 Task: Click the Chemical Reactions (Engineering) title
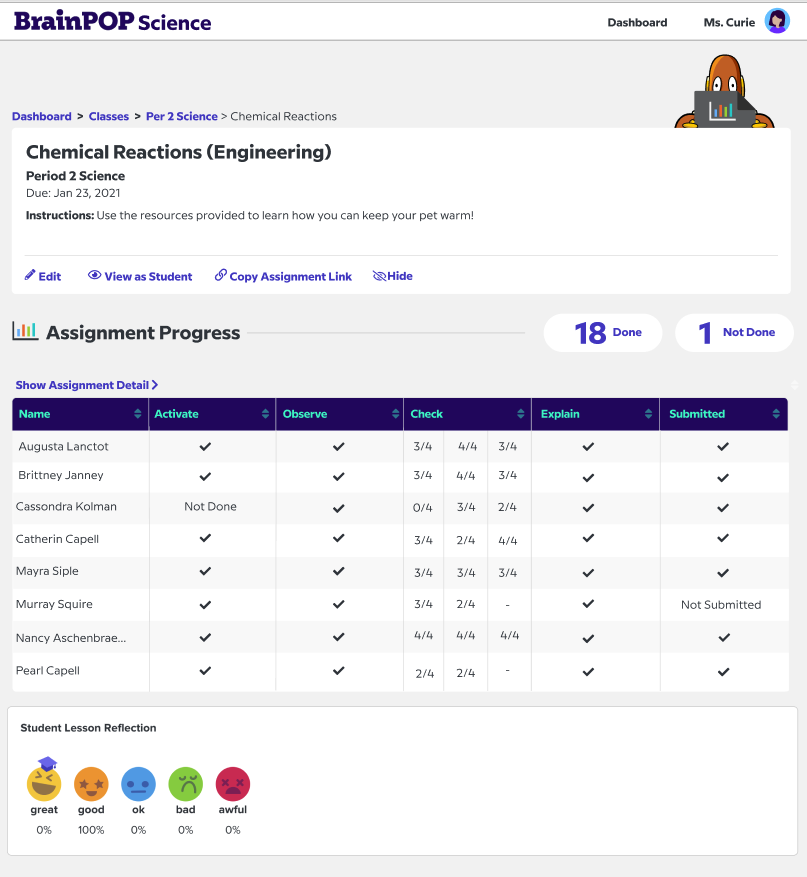click(x=179, y=152)
